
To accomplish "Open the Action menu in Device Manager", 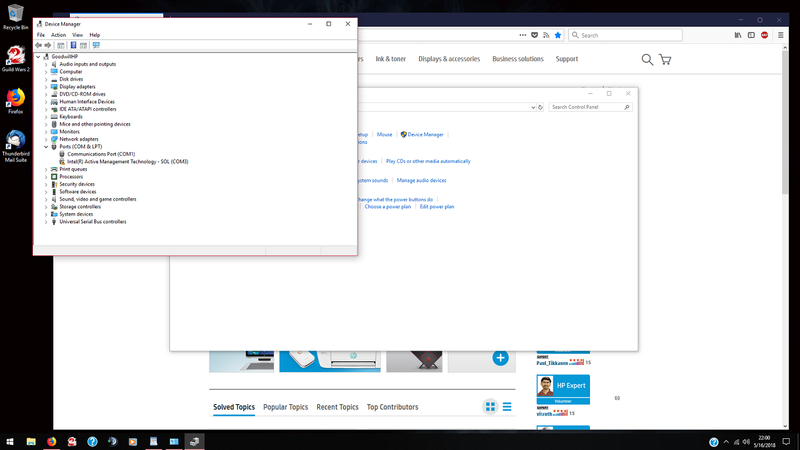I will pos(58,35).
